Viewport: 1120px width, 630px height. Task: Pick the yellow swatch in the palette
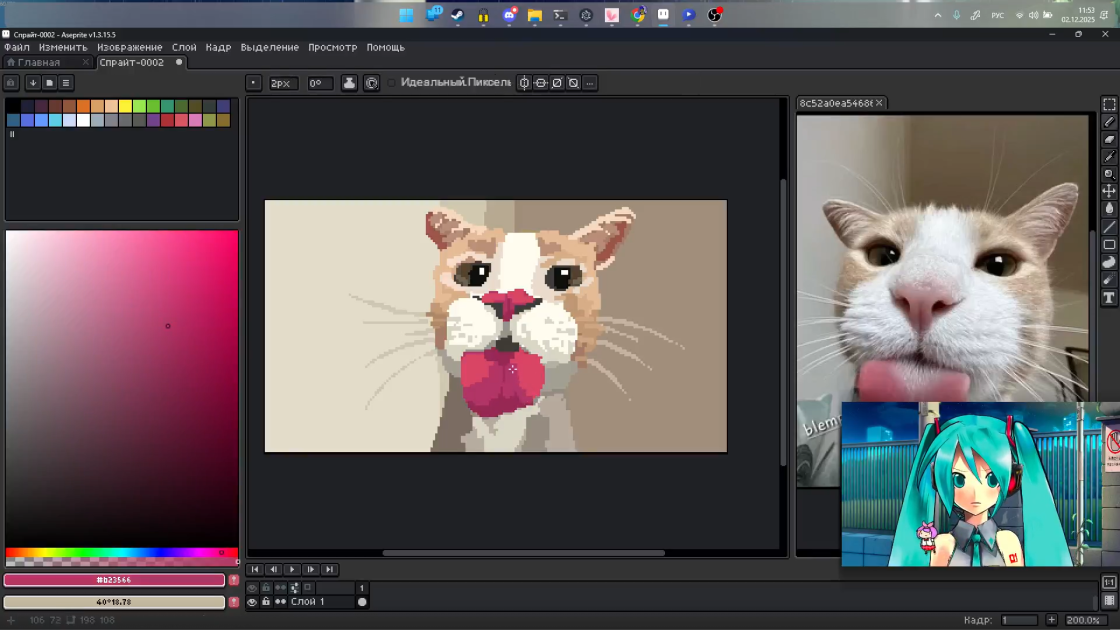pyautogui.click(x=125, y=106)
